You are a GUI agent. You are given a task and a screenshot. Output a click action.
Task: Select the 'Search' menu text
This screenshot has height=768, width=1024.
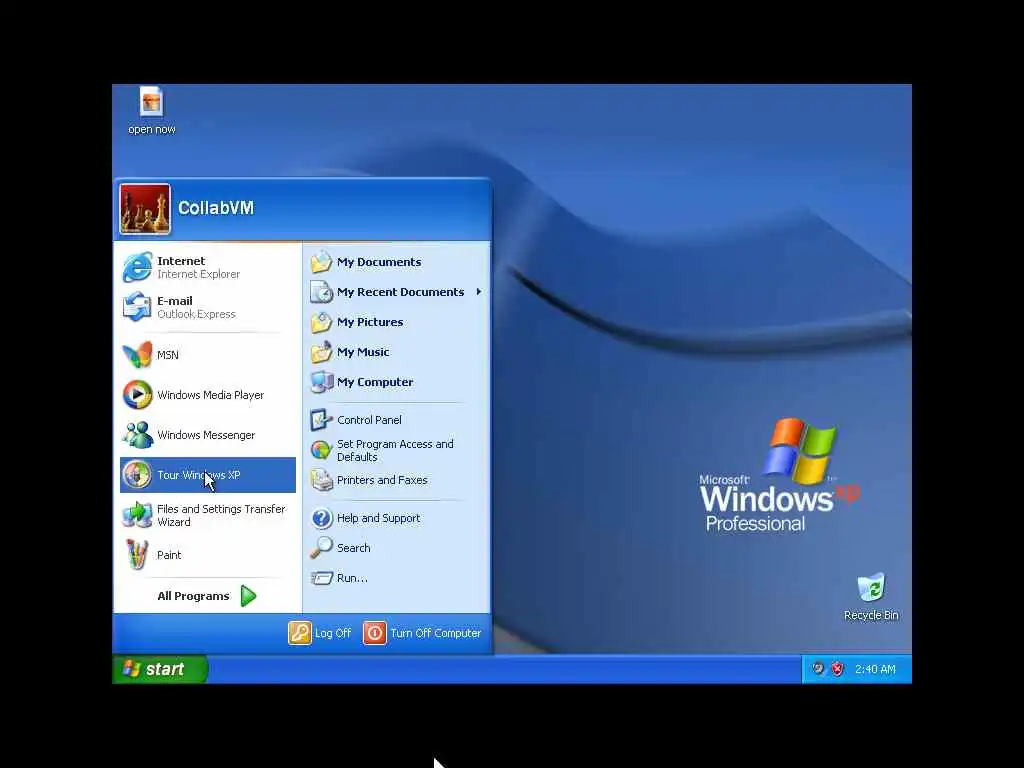click(x=353, y=548)
